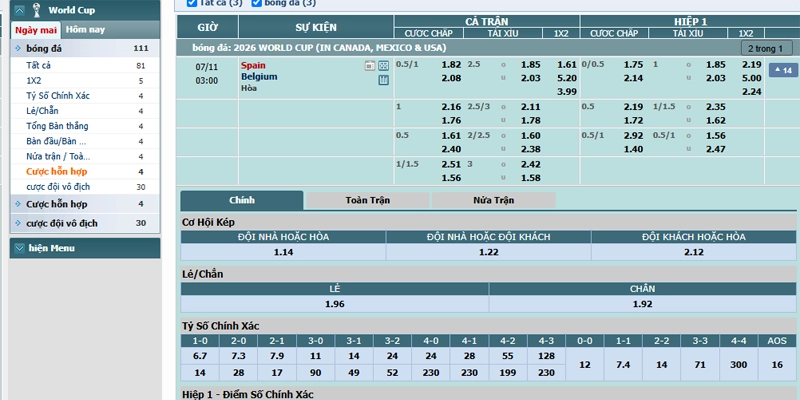Select the Toàn Trận tab

367,200
